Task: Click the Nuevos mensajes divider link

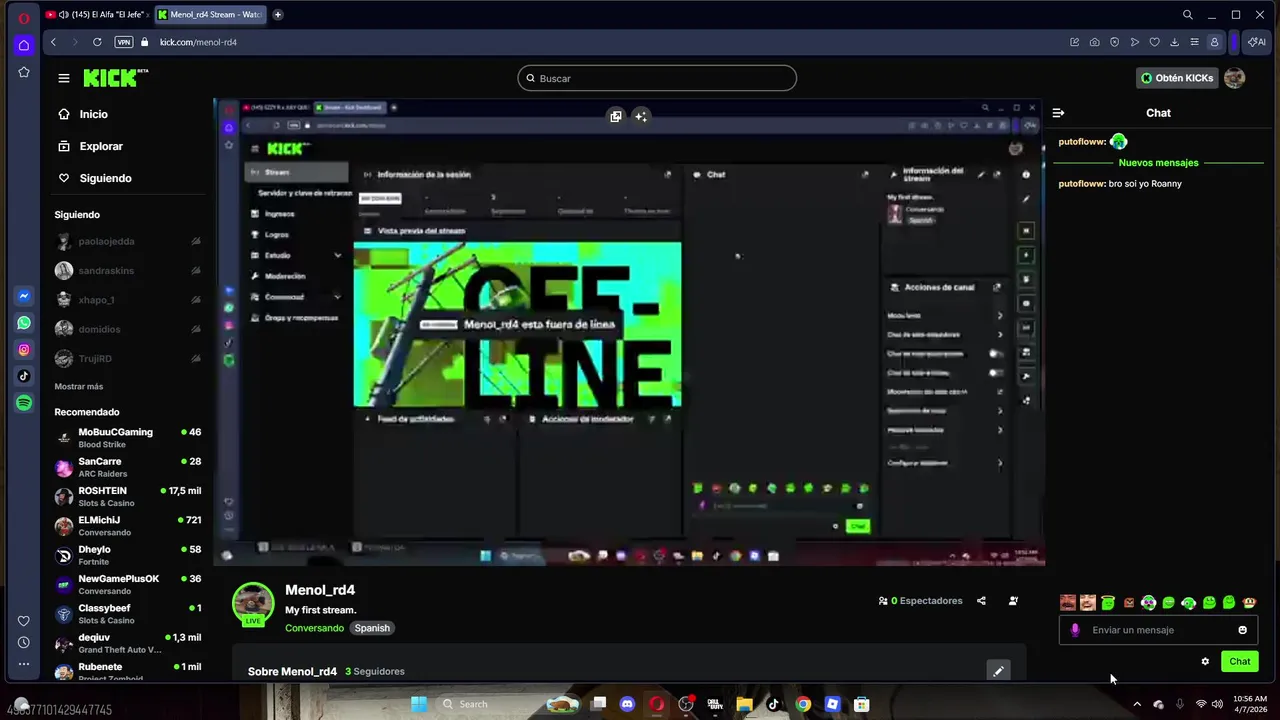Action: coord(1158,162)
